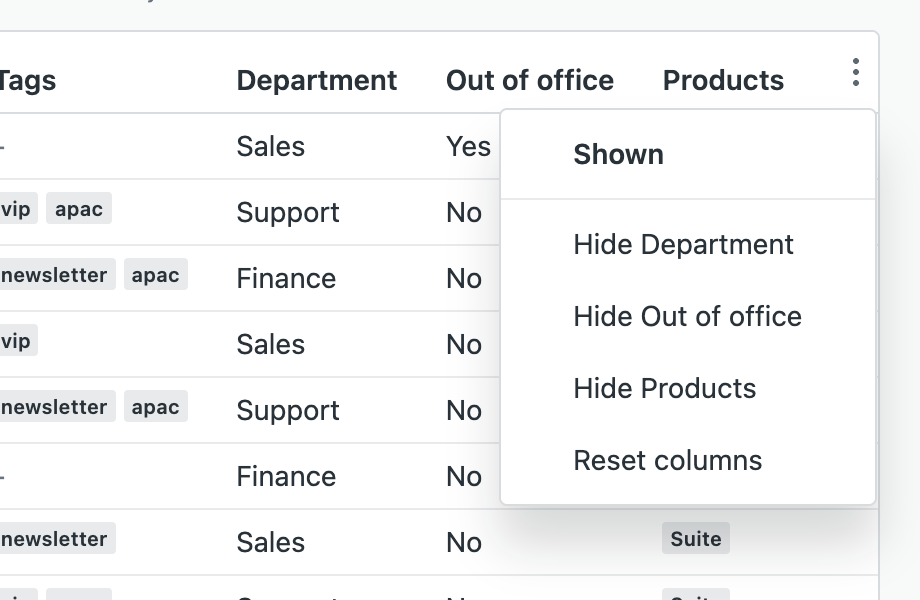The image size is (920, 600).
Task: Click newsletter tag in second Support row
Action: pyautogui.click(x=56, y=406)
